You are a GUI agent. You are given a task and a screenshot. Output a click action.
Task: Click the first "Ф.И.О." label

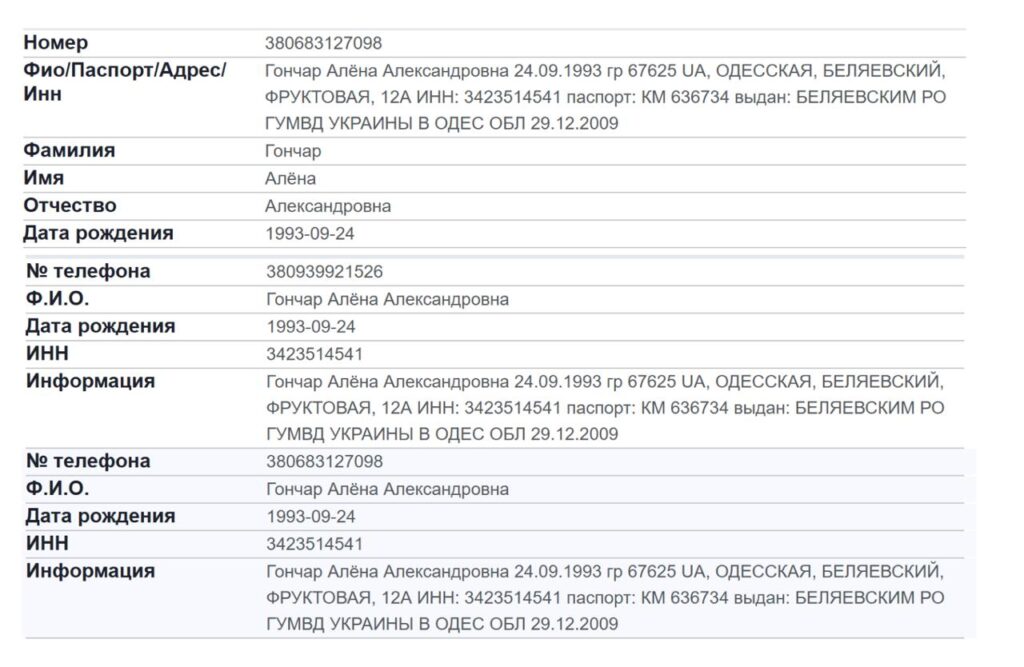[x=57, y=299]
